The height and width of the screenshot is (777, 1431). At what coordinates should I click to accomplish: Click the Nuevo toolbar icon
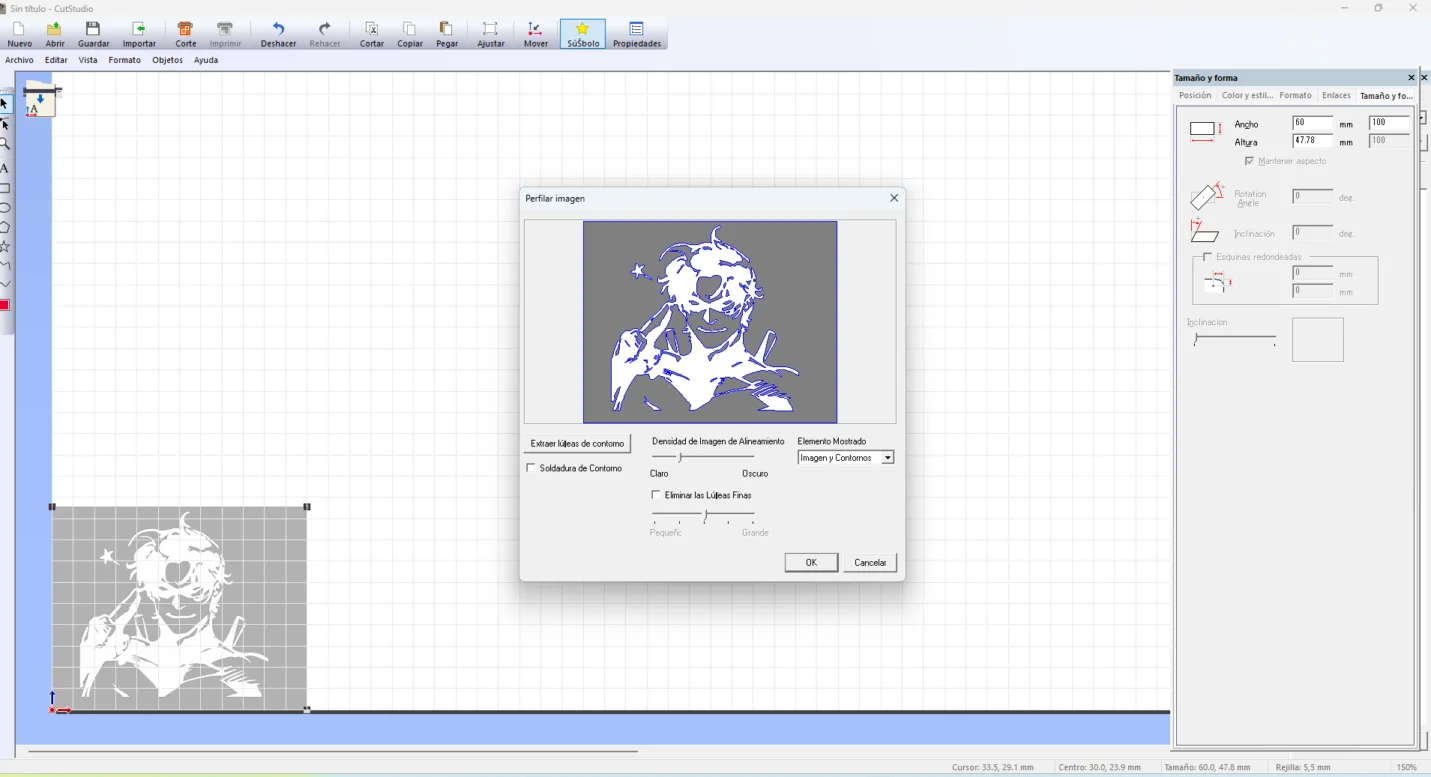click(x=19, y=34)
